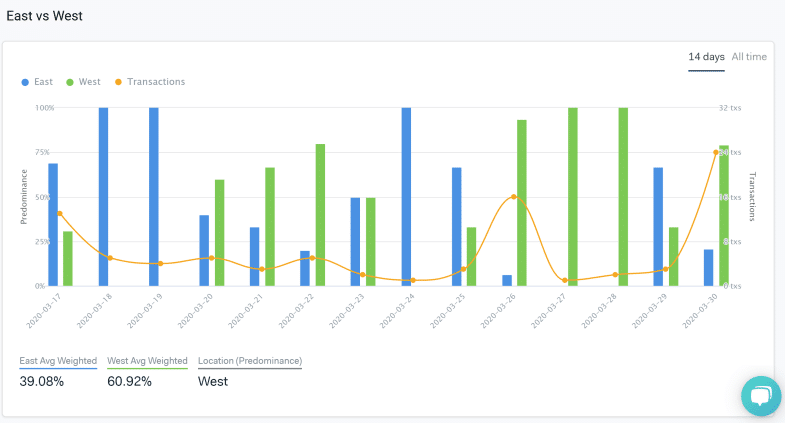Click the East bar for 2020-03-24

point(406,196)
